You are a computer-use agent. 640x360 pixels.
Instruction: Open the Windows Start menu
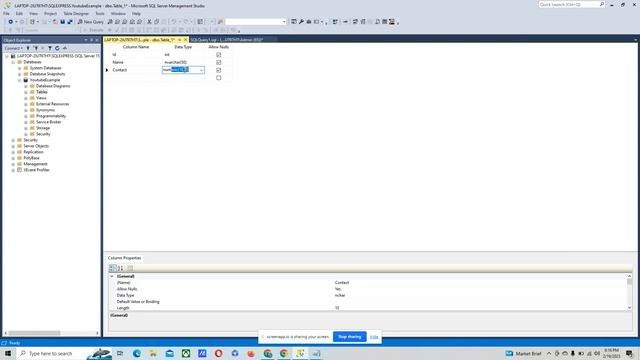8,353
